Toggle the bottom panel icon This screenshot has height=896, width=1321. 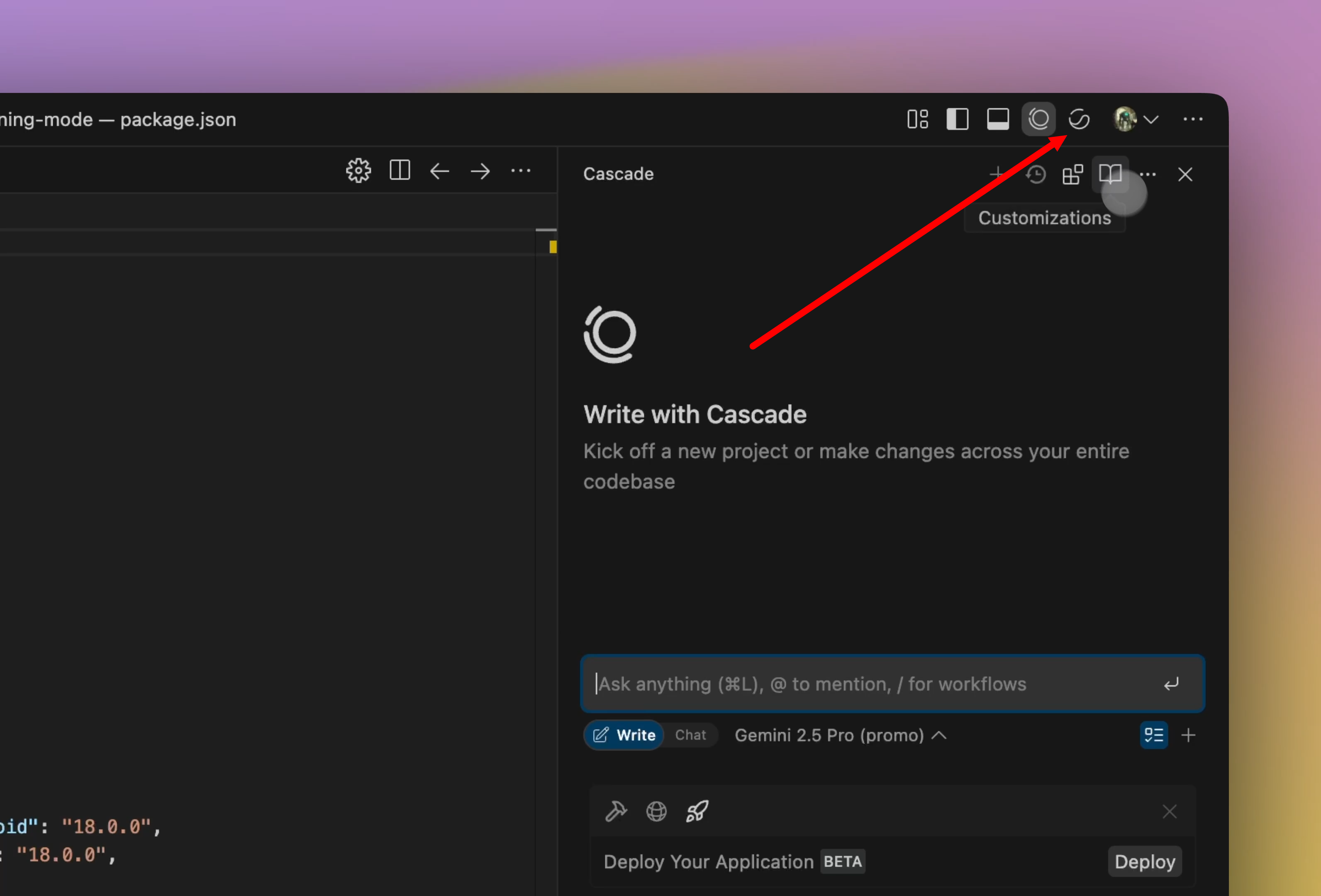pyautogui.click(x=997, y=119)
